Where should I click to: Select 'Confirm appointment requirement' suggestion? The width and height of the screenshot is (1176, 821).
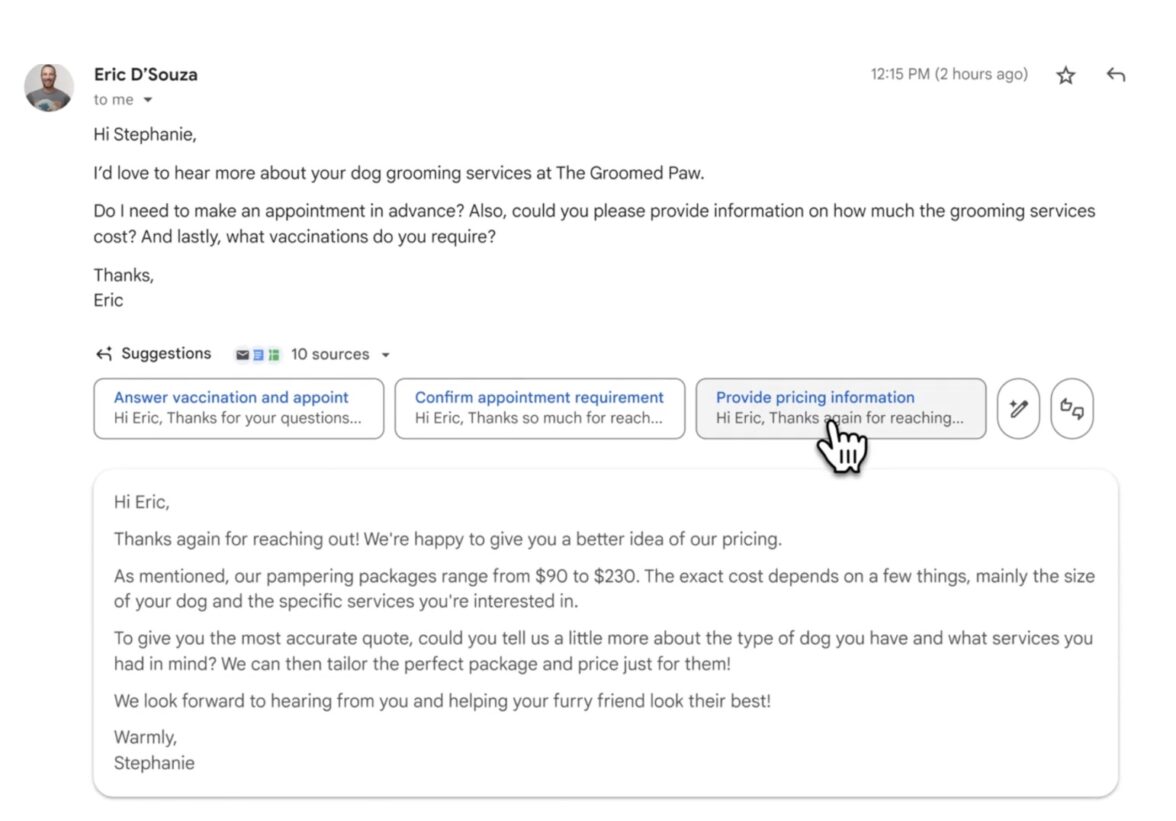pos(539,408)
